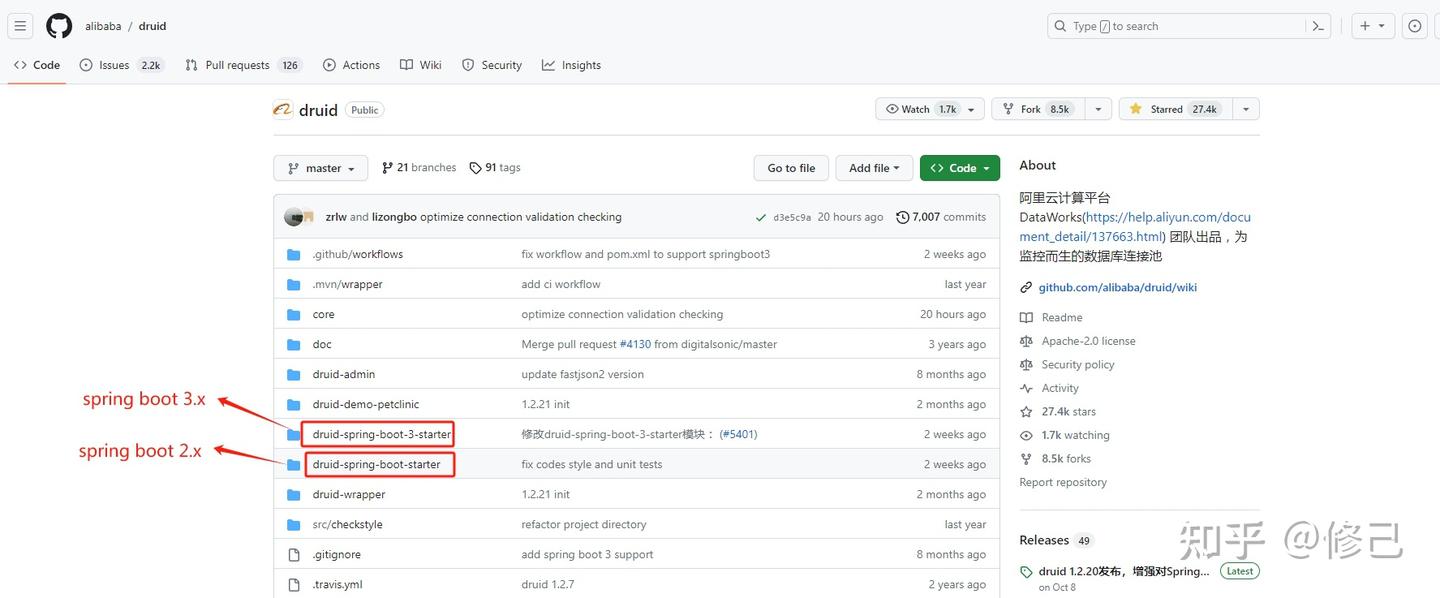Open the GitHub home logo
Viewport: 1440px width, 598px height.
tap(59, 25)
